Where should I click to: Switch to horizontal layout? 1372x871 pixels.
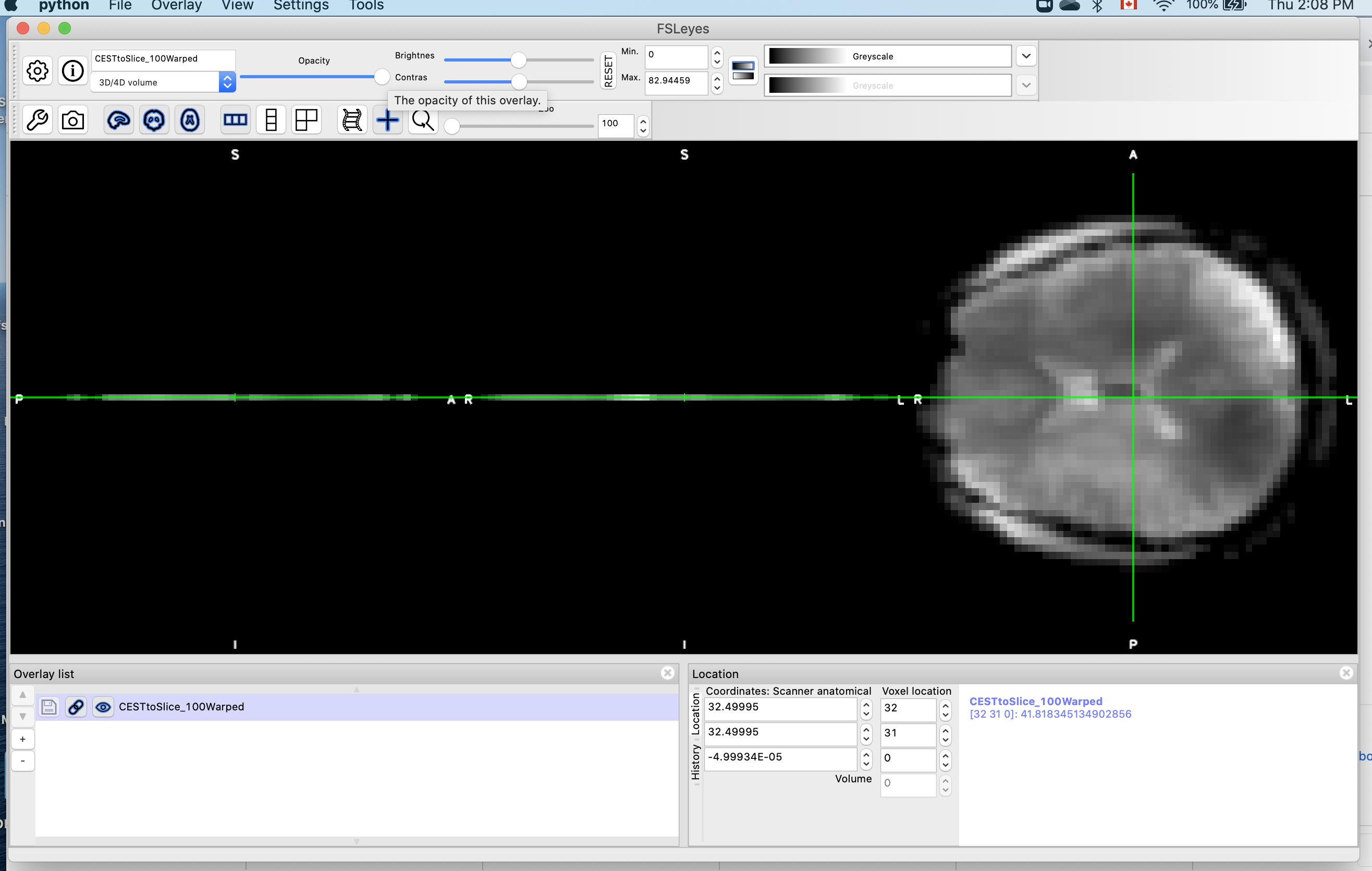[235, 120]
